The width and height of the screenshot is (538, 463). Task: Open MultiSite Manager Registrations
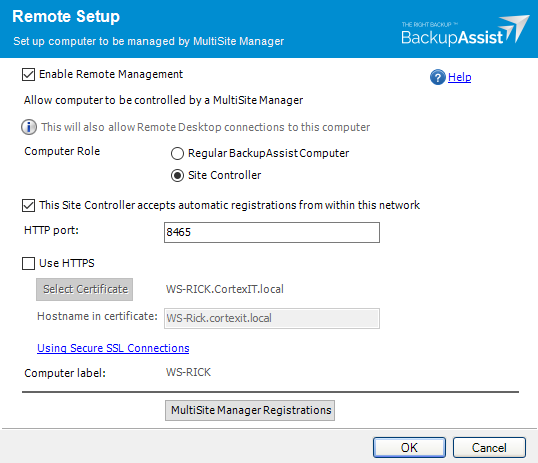pyautogui.click(x=250, y=410)
